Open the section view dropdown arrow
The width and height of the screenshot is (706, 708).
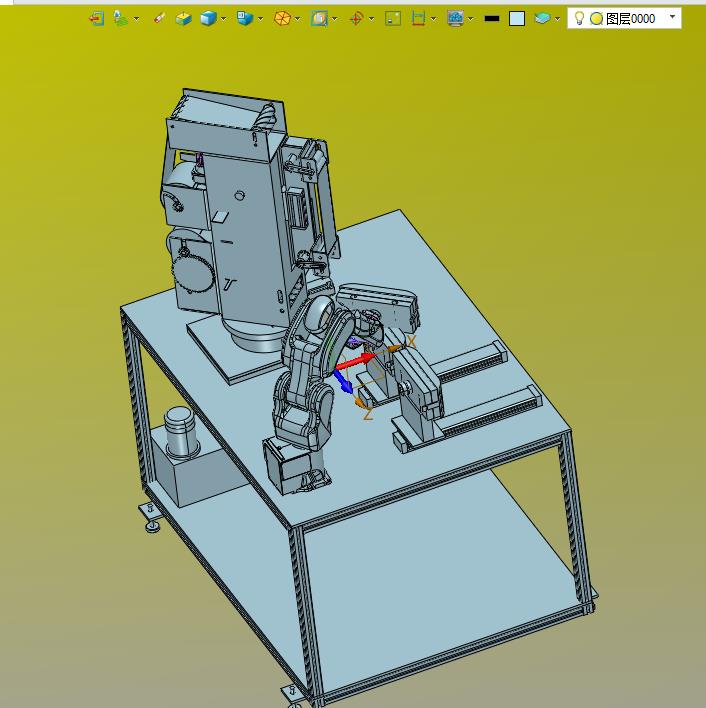tap(334, 19)
